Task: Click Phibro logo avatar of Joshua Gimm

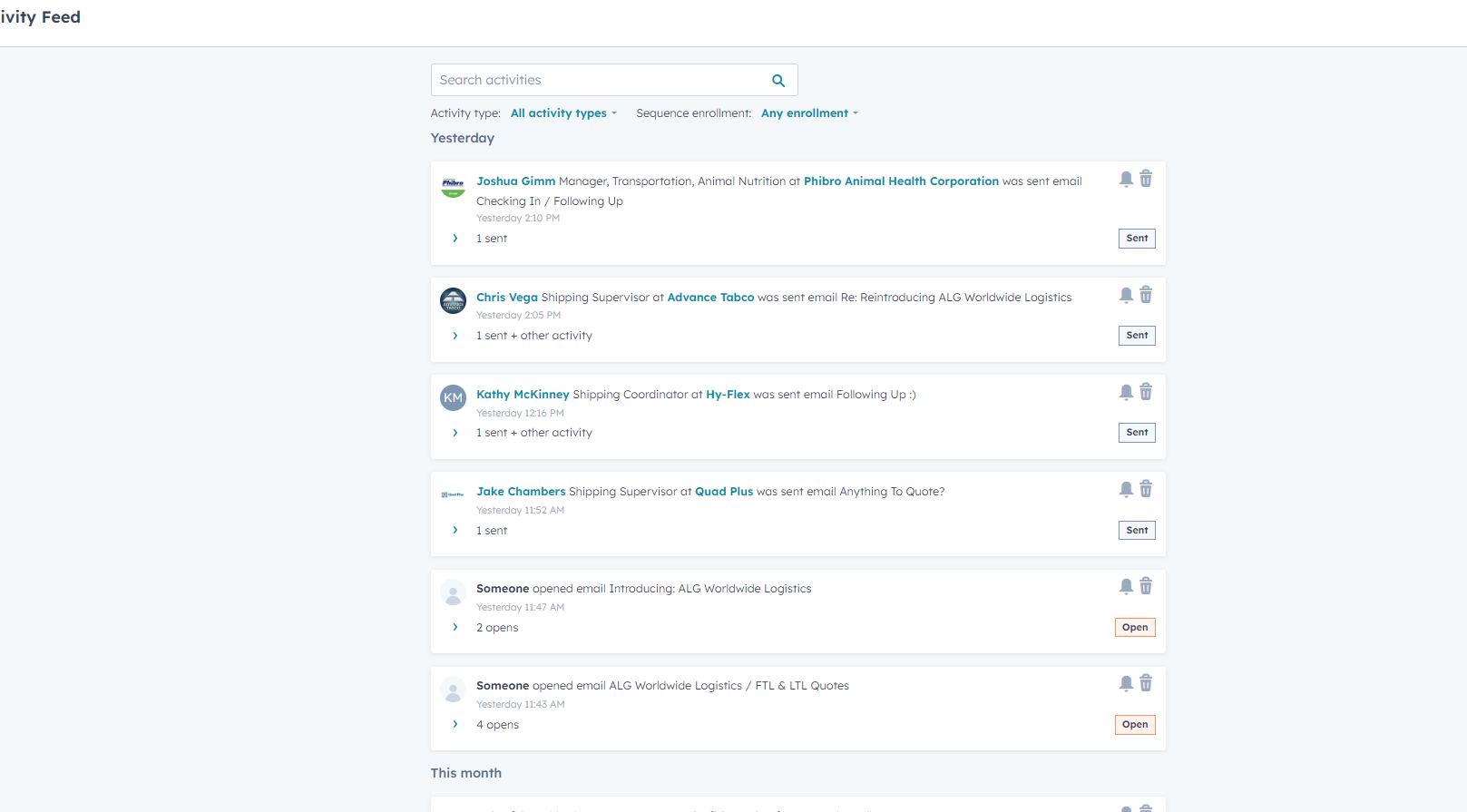Action: point(453,186)
